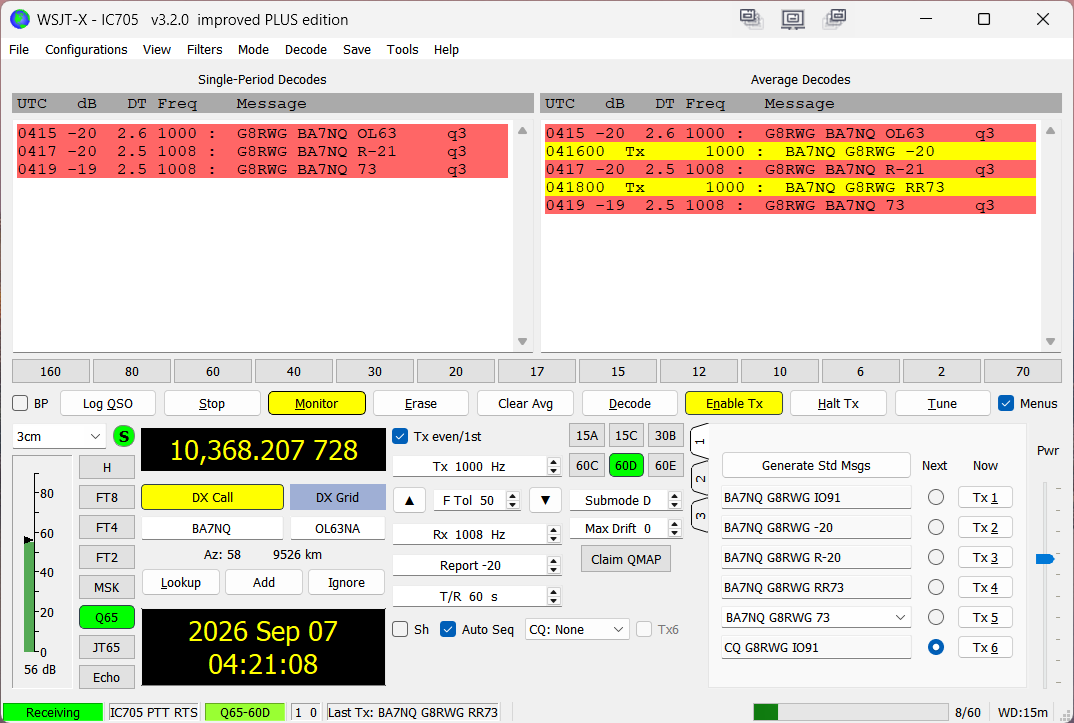
Task: Click Generate Std Msgs button
Action: tap(816, 466)
